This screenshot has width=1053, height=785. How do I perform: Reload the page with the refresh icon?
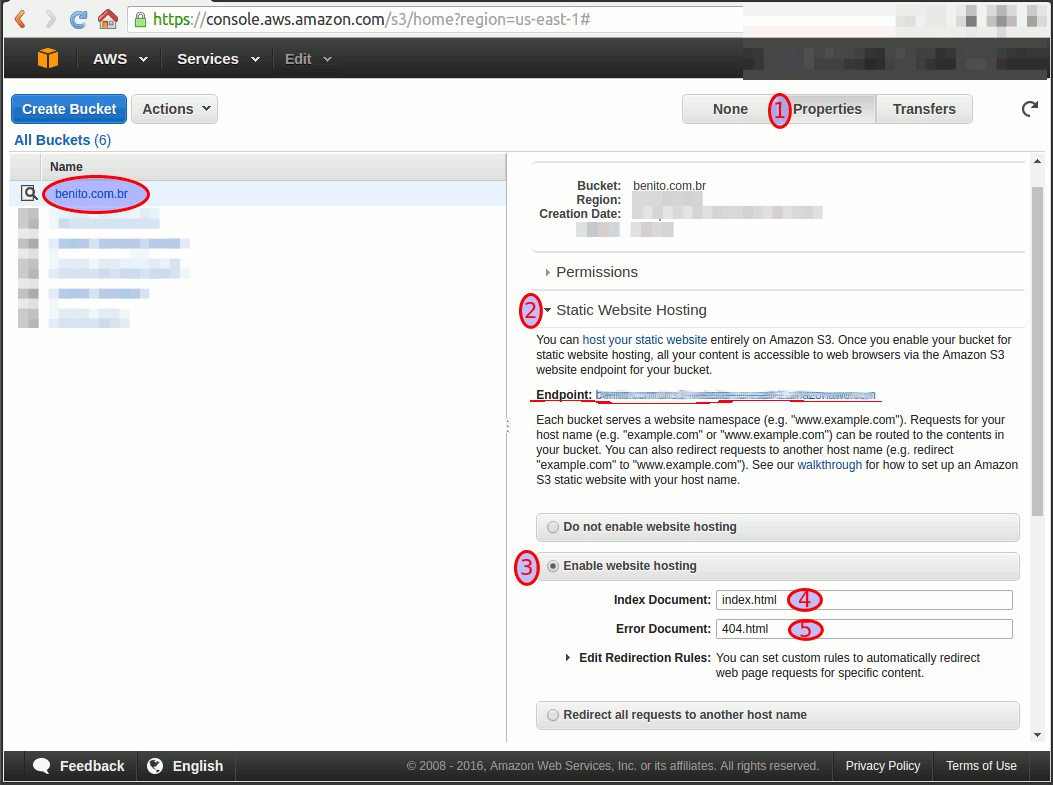click(x=79, y=19)
